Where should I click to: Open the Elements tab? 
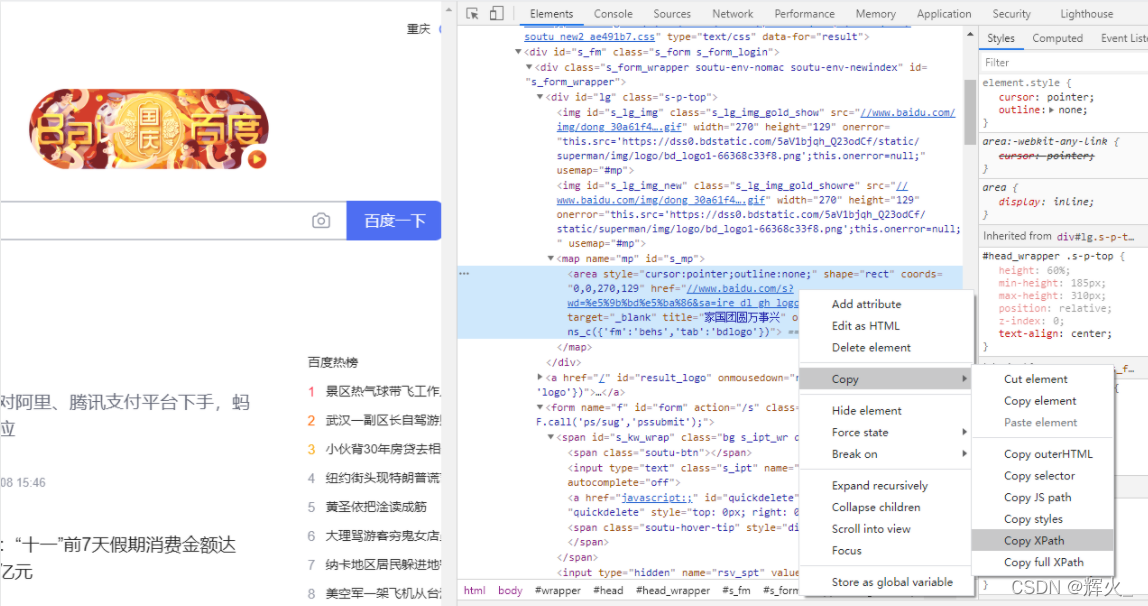(551, 13)
